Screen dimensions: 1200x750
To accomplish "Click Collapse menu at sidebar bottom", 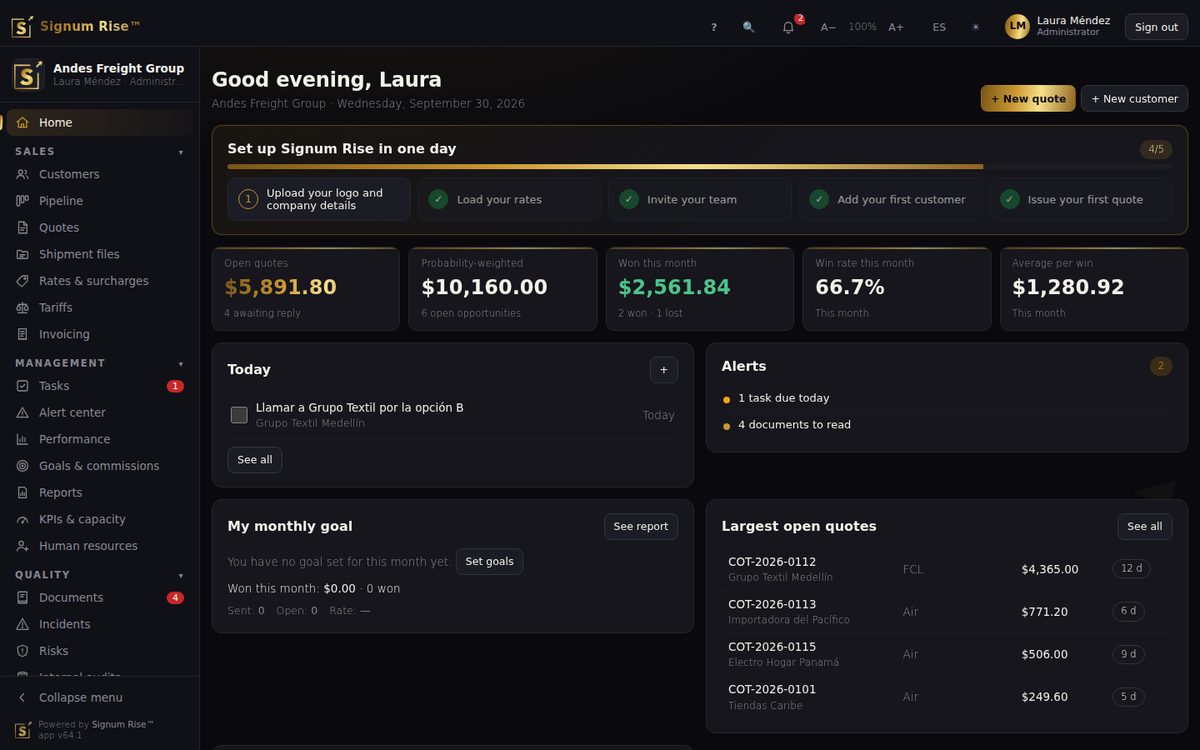I will (x=99, y=697).
